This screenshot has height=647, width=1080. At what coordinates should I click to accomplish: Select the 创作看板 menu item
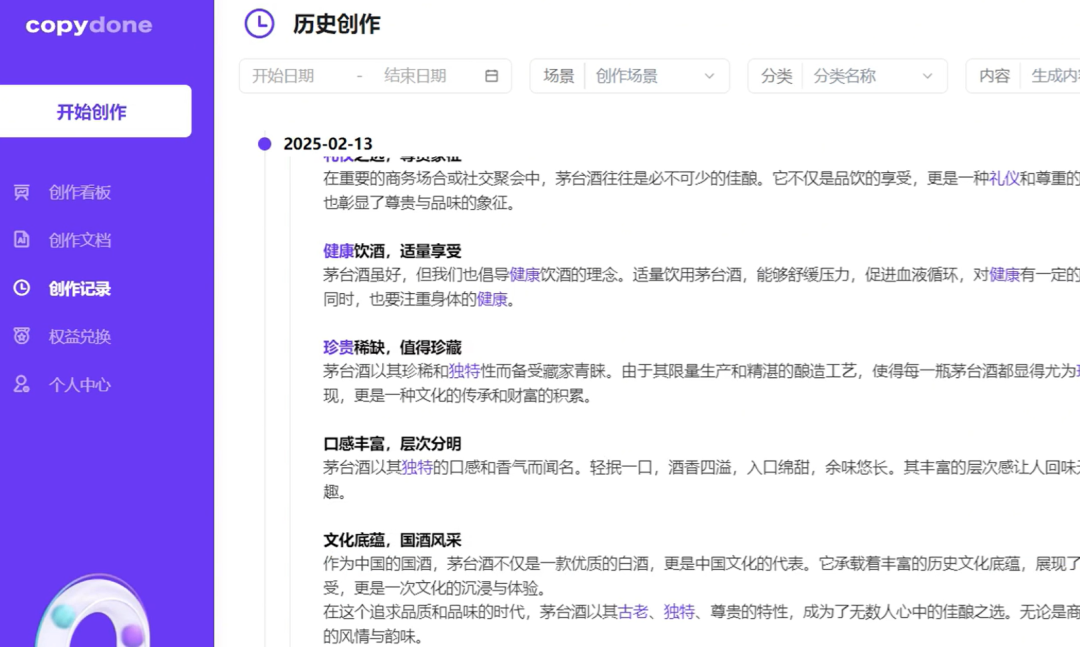80,192
